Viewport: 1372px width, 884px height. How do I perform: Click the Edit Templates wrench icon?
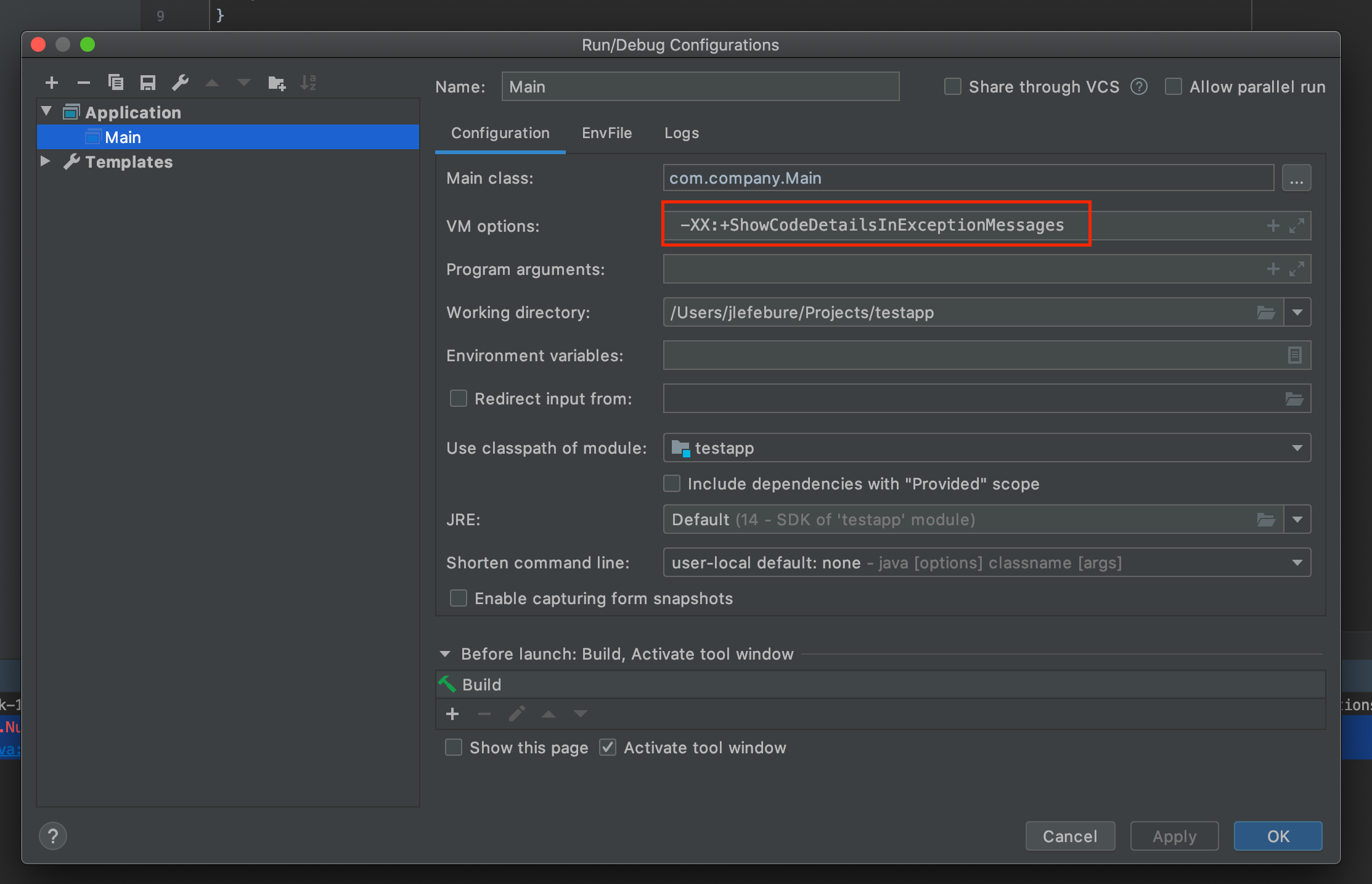180,83
